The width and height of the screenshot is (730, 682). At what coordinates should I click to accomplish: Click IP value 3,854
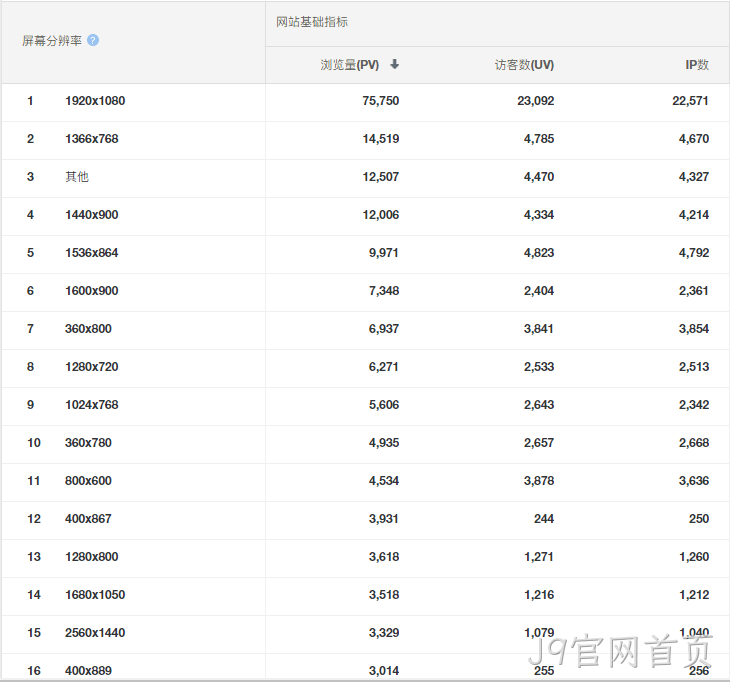click(x=694, y=329)
